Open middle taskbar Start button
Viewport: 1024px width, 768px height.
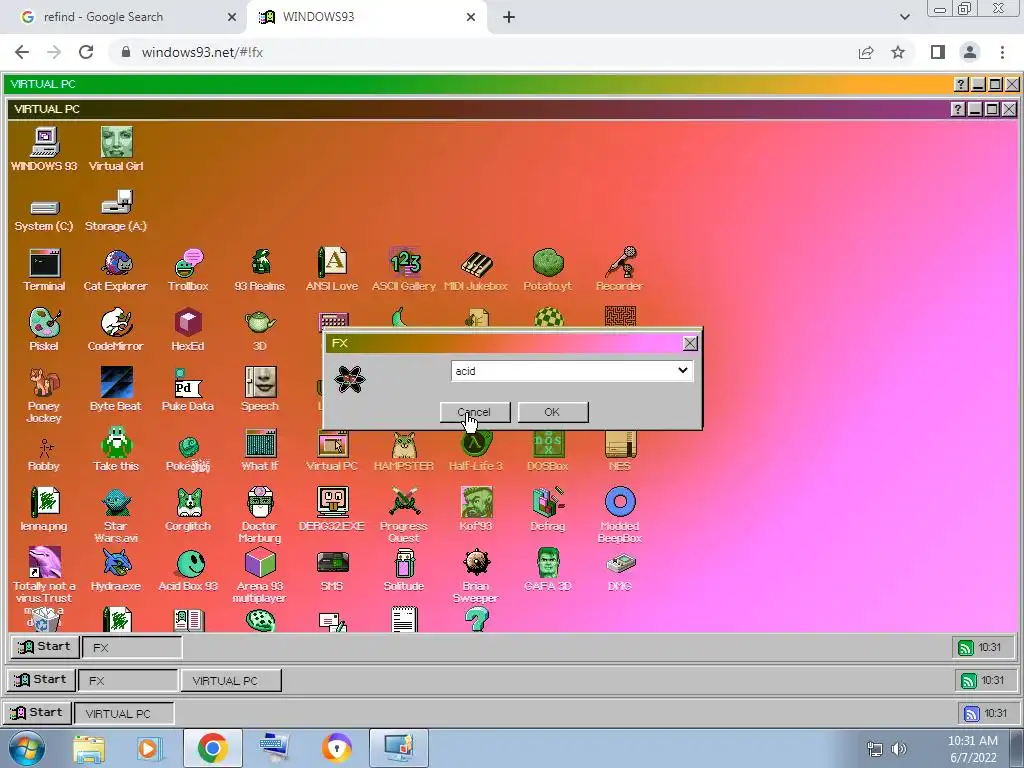[x=41, y=680]
